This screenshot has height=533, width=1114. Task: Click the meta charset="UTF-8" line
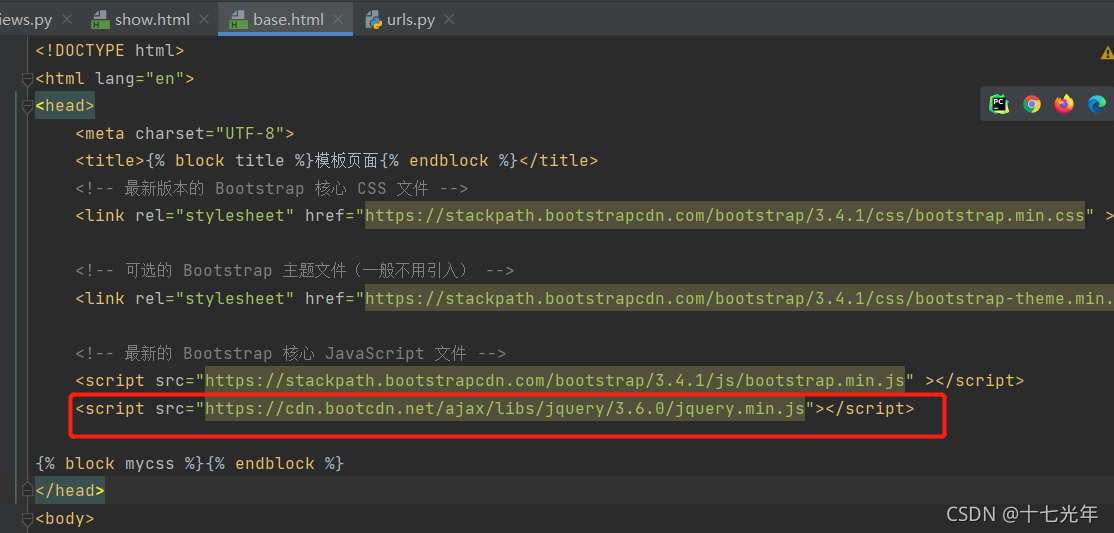(185, 134)
